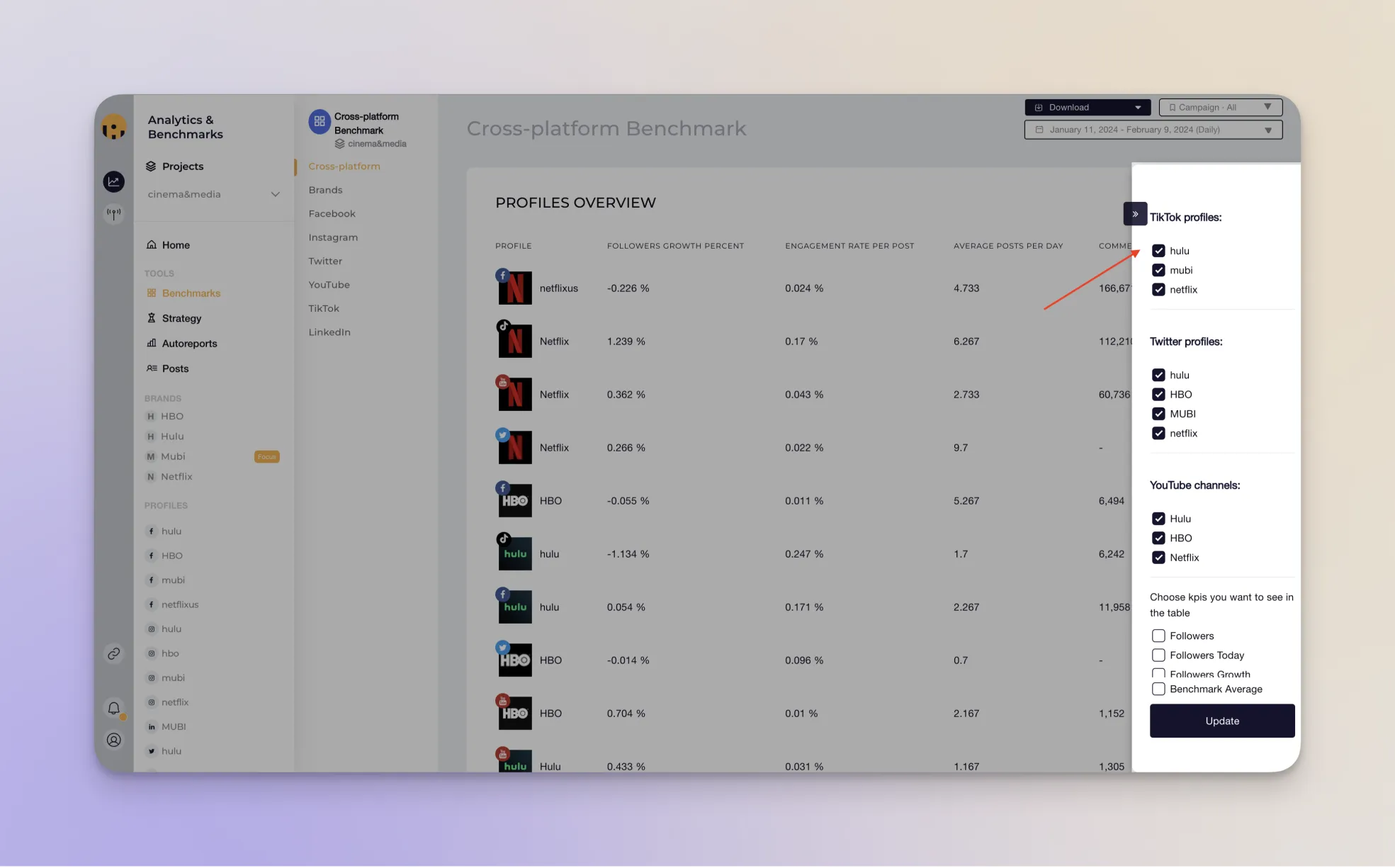Open the date range dropdown
The width and height of the screenshot is (1395, 868).
tap(1153, 130)
